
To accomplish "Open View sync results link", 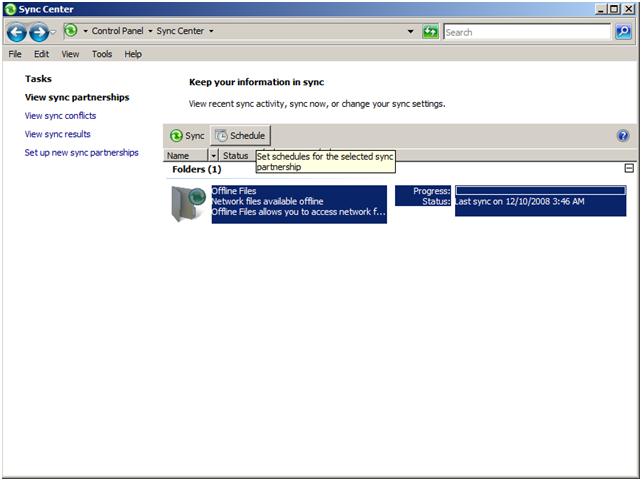I will [x=57, y=134].
